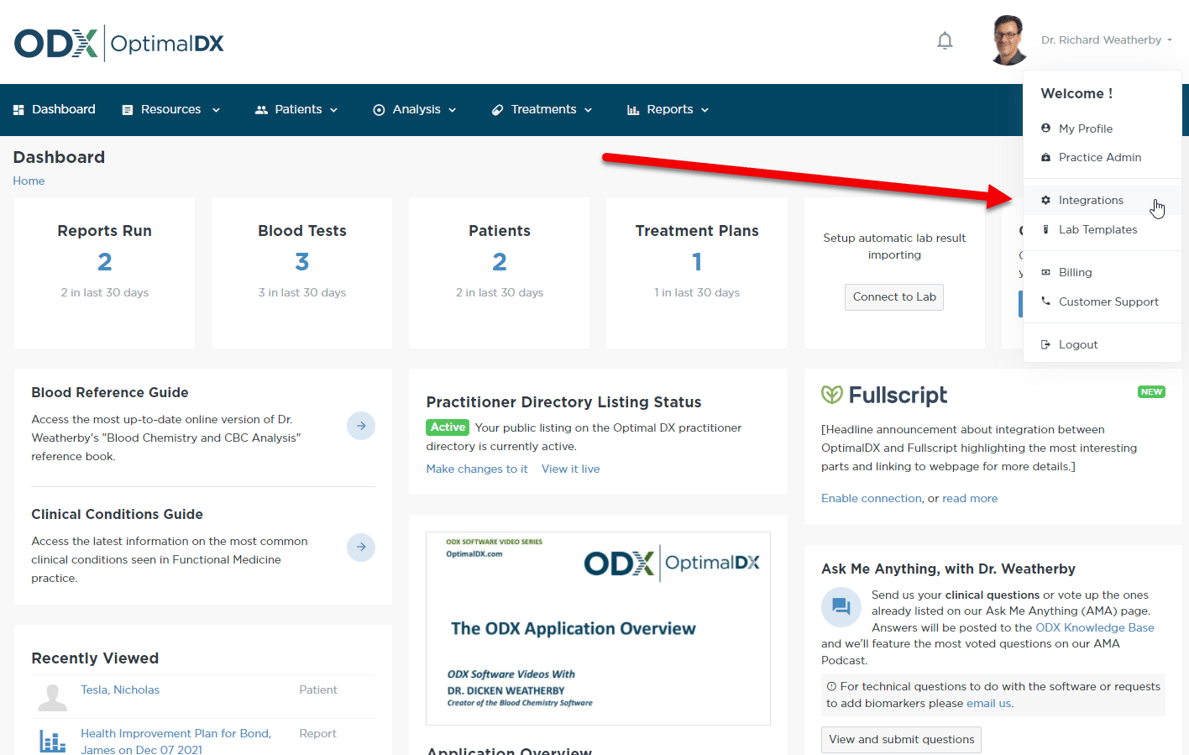Click the Logout exit icon
The height and width of the screenshot is (755, 1189).
pos(1046,344)
